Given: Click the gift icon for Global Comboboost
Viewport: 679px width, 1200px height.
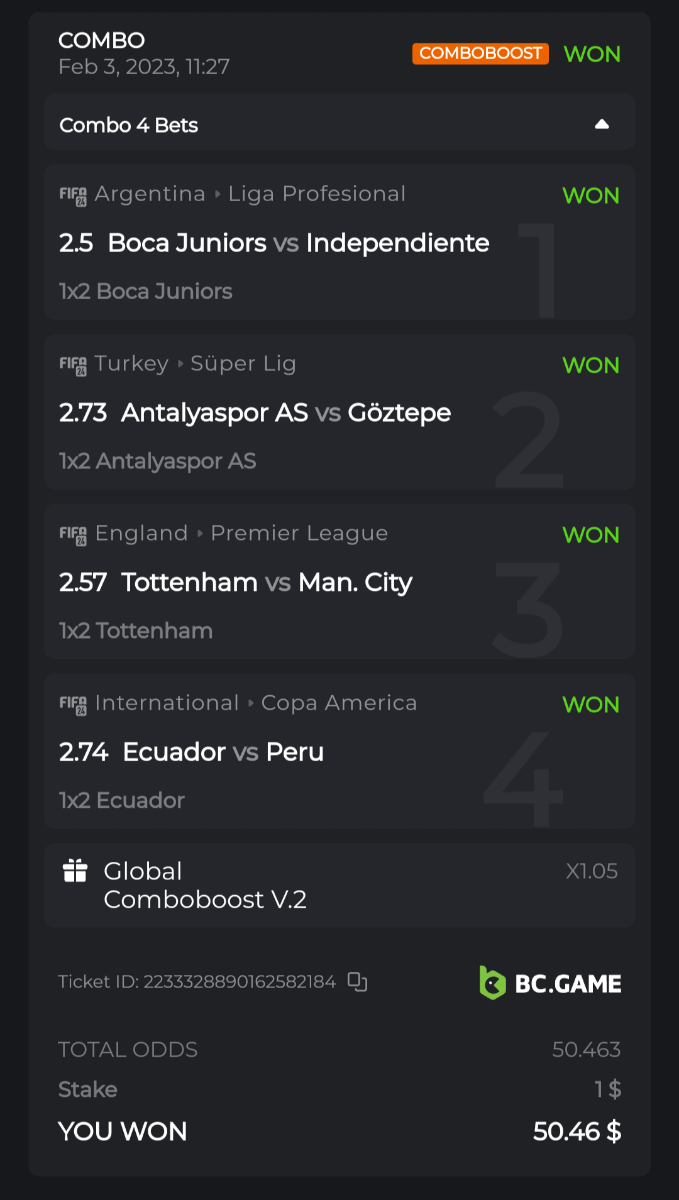Looking at the screenshot, I should coord(76,871).
